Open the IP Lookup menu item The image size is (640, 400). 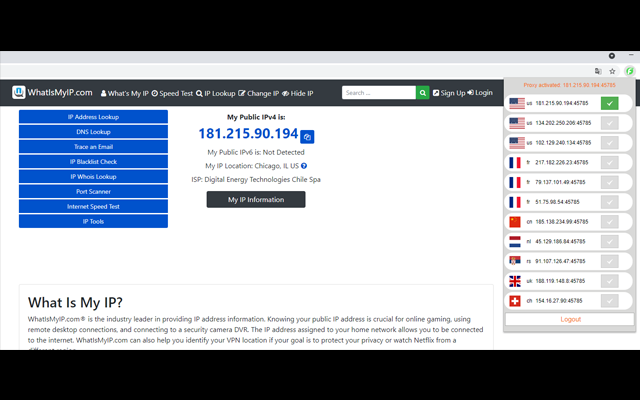tap(216, 93)
